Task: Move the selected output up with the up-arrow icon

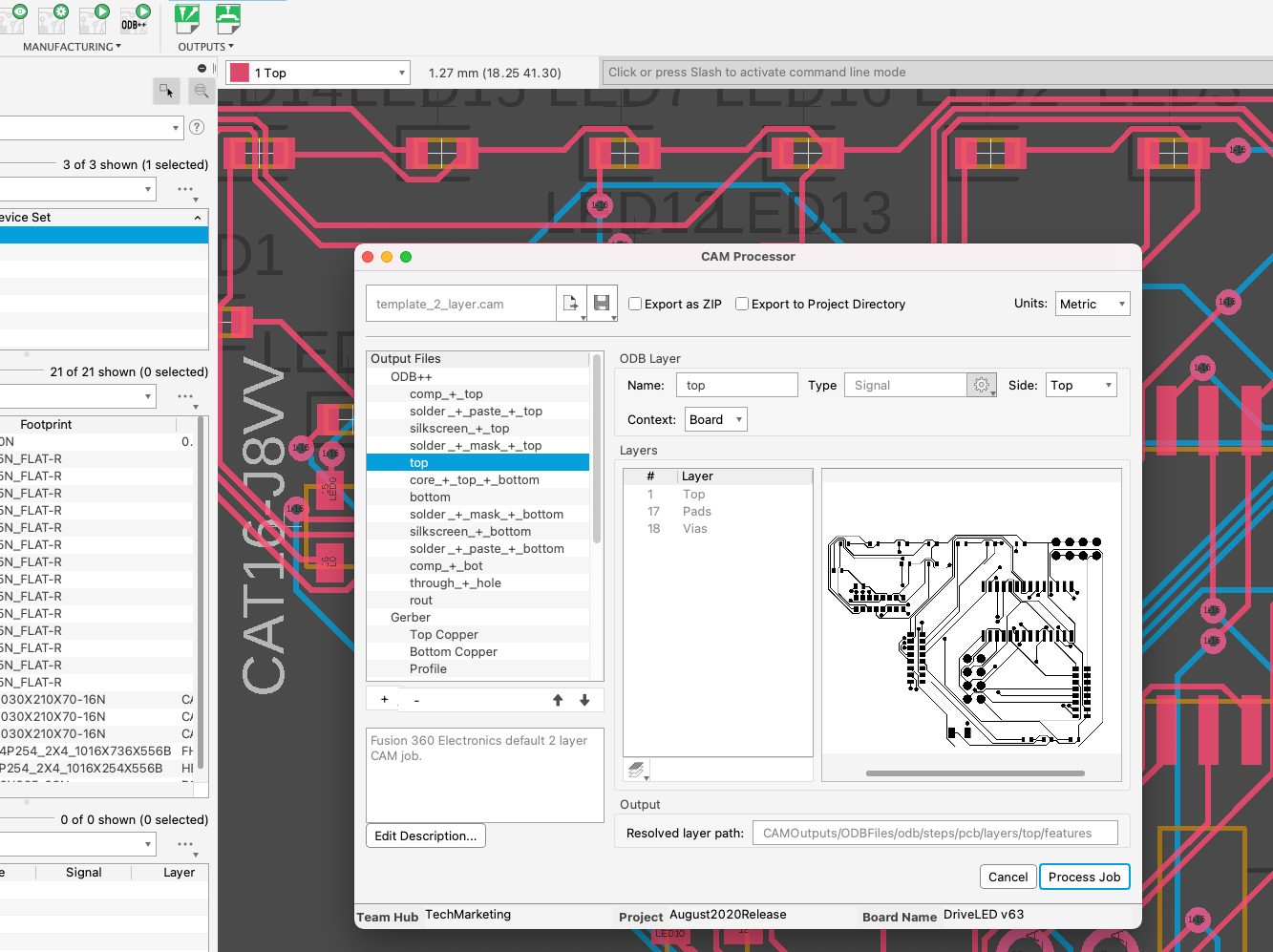Action: coord(558,700)
